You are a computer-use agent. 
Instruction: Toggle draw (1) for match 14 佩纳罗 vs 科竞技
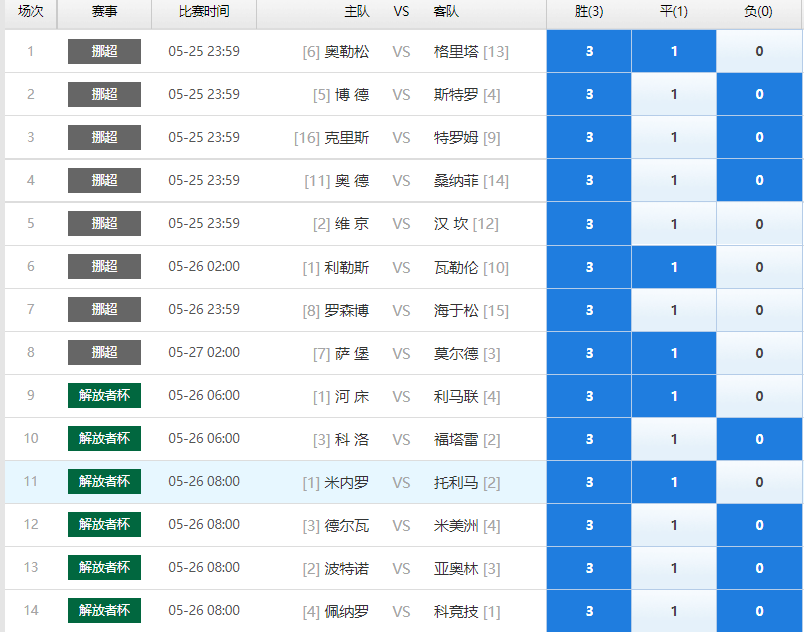point(674,611)
